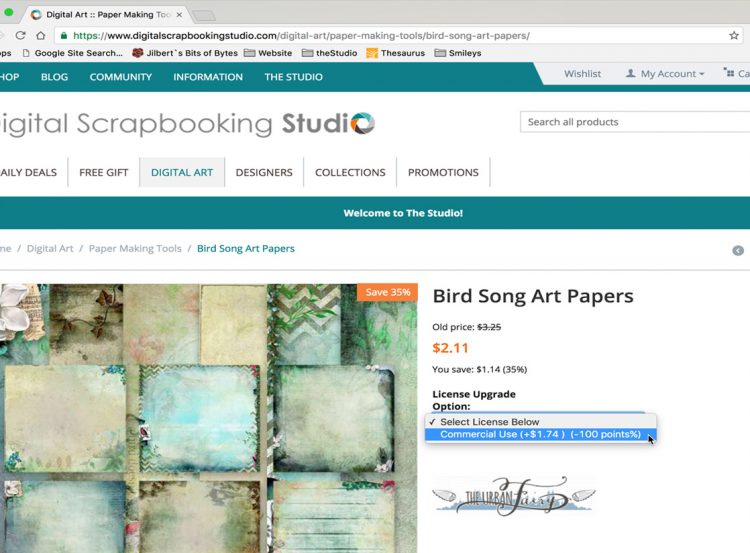The height and width of the screenshot is (553, 750).
Task: Reload the page with the refresh icon
Action: pyautogui.click(x=20, y=35)
